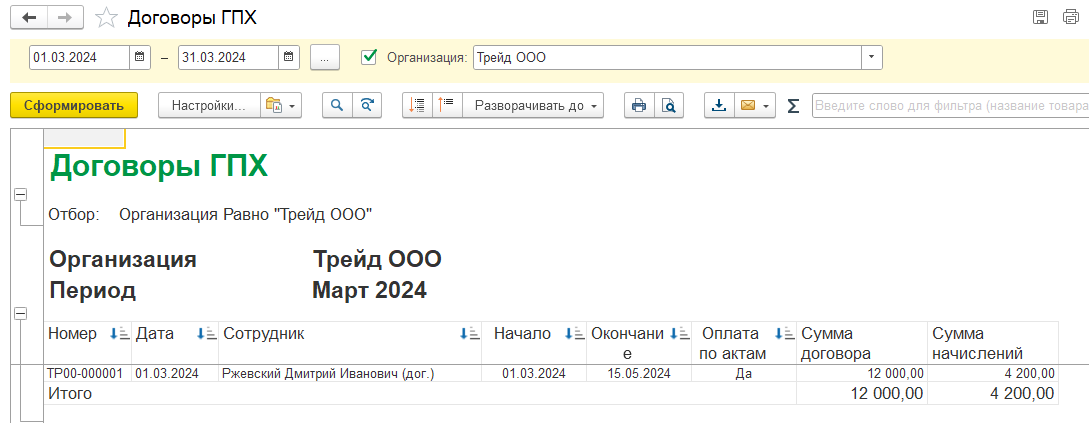This screenshot has width=1089, height=423.
Task: Select Ржевский Дмитрий Иванович (дог.) cell
Action: coord(349,373)
